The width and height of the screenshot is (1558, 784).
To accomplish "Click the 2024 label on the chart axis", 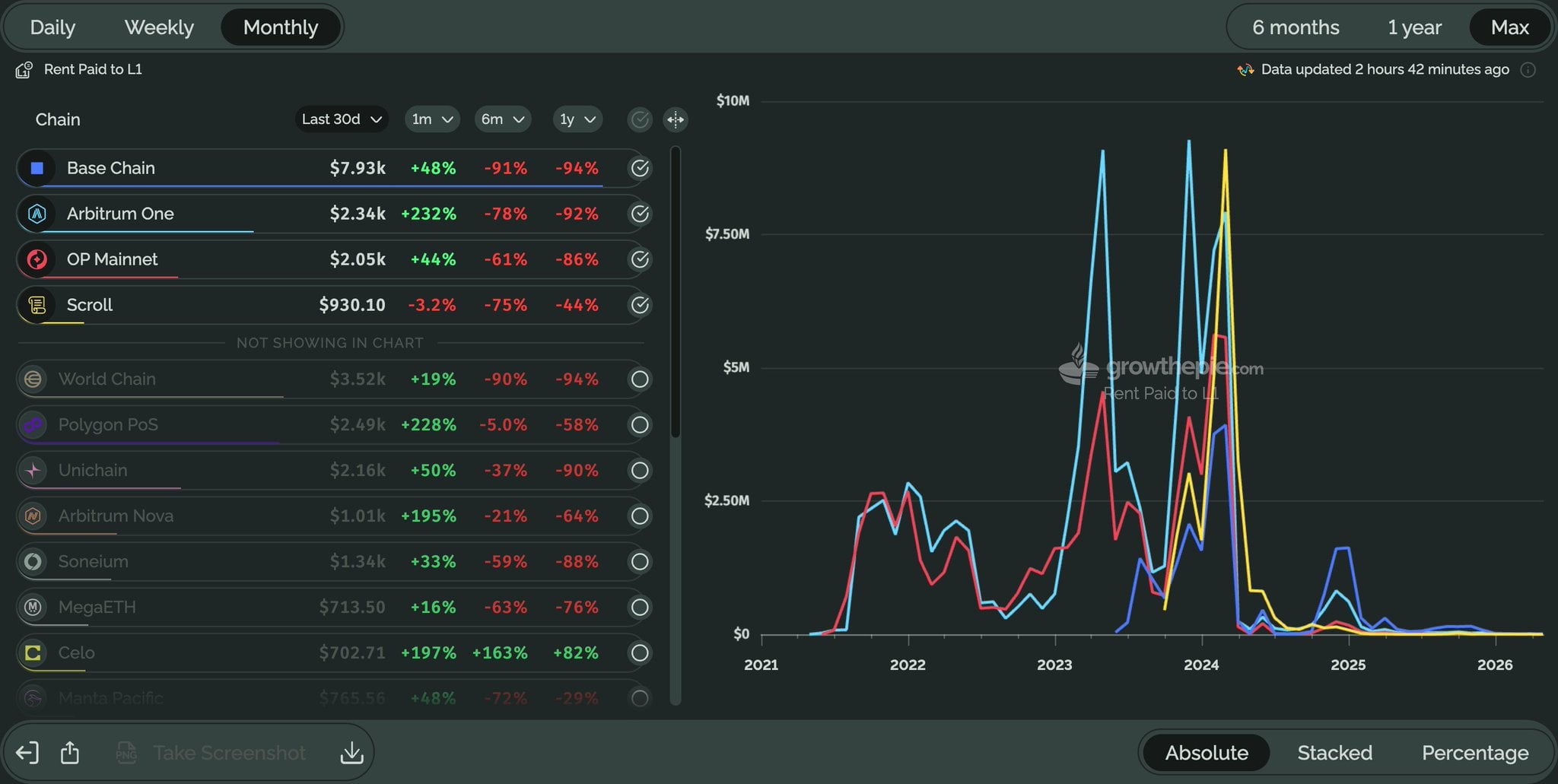I will 1201,665.
